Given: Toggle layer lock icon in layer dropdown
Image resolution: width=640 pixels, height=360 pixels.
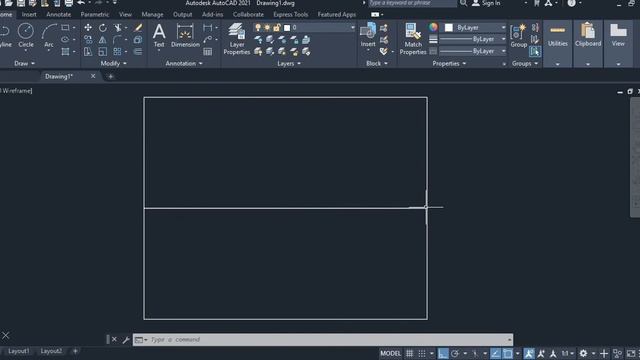Looking at the screenshot, I should 276,28.
